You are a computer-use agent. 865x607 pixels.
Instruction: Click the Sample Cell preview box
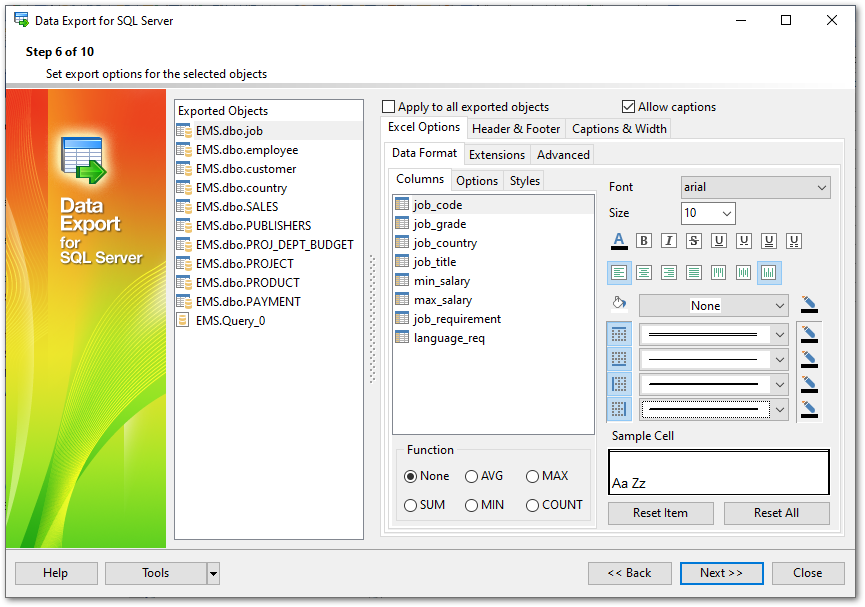[719, 472]
